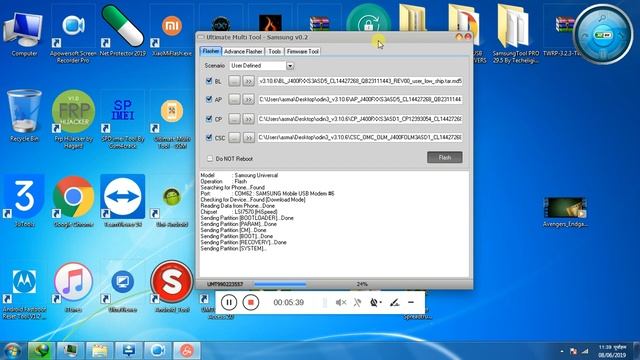Enable Do NOT Reboot option

(x=210, y=158)
